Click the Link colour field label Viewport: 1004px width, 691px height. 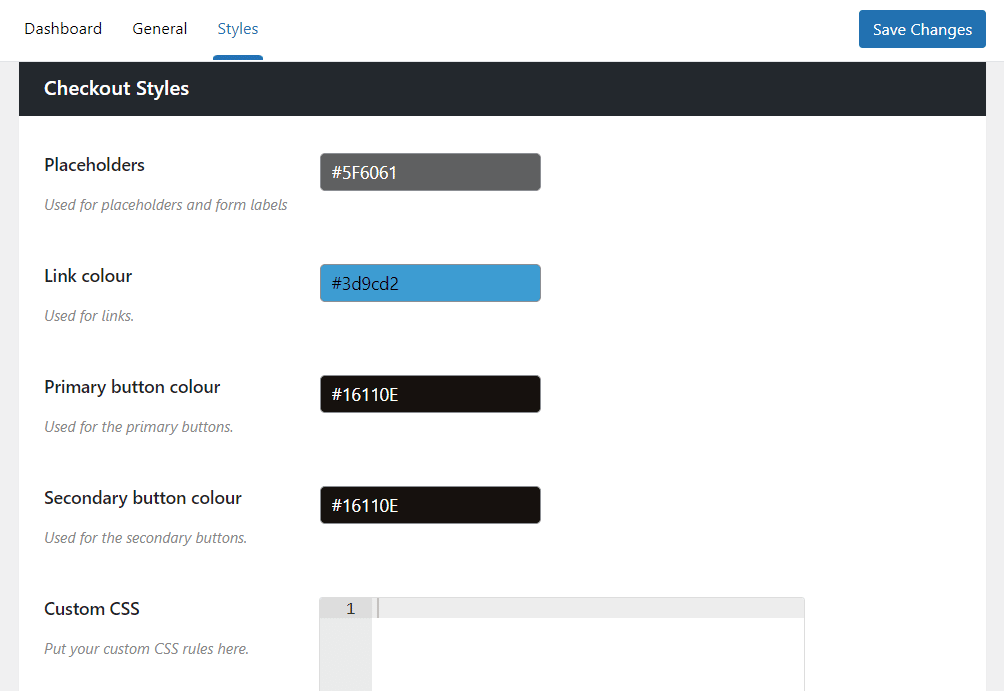point(88,275)
